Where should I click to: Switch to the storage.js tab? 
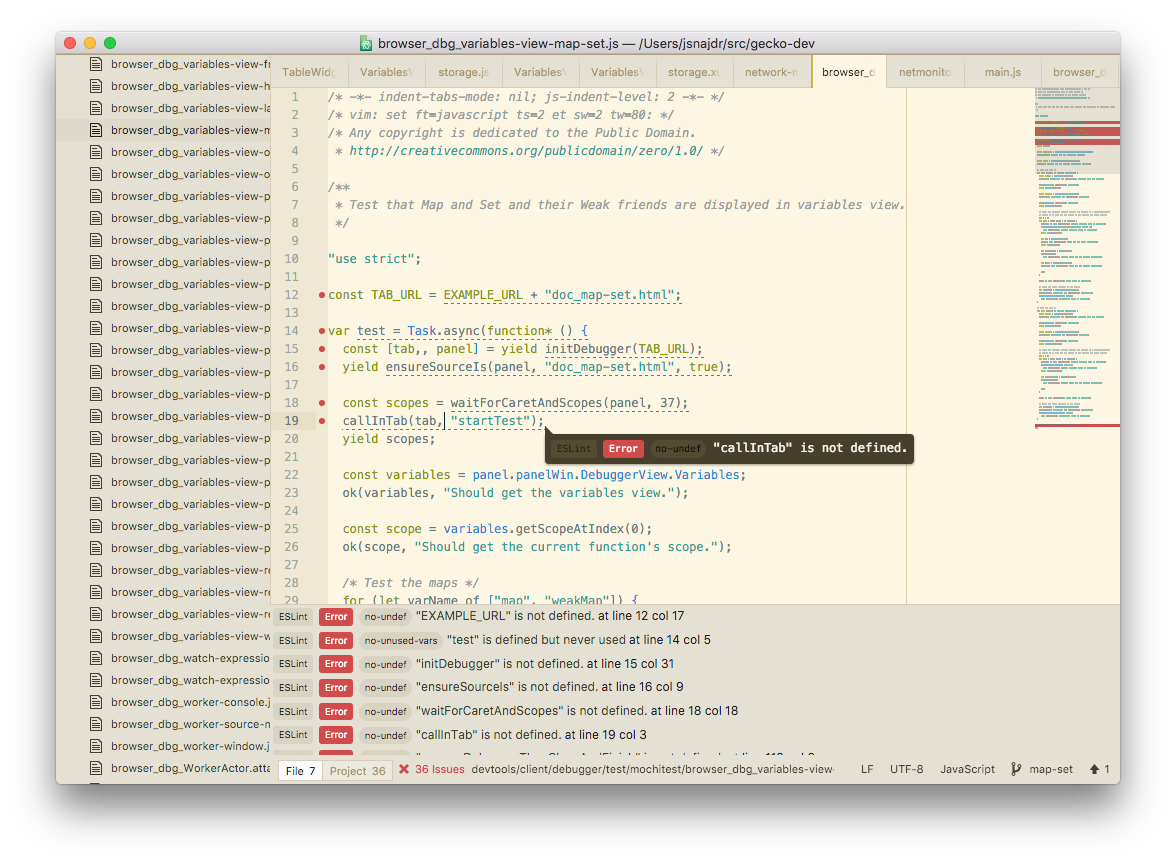coord(463,72)
